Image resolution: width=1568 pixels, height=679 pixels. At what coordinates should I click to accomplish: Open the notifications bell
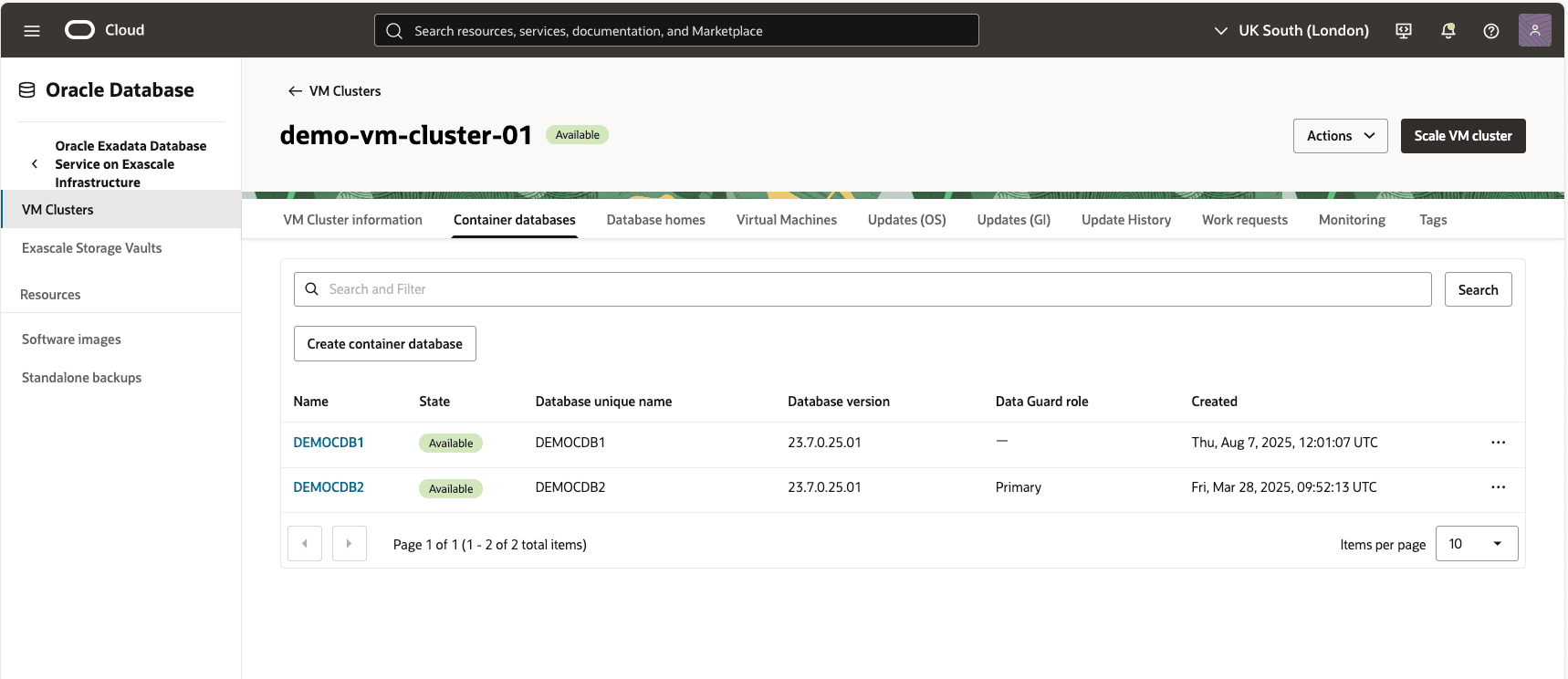[1448, 31]
